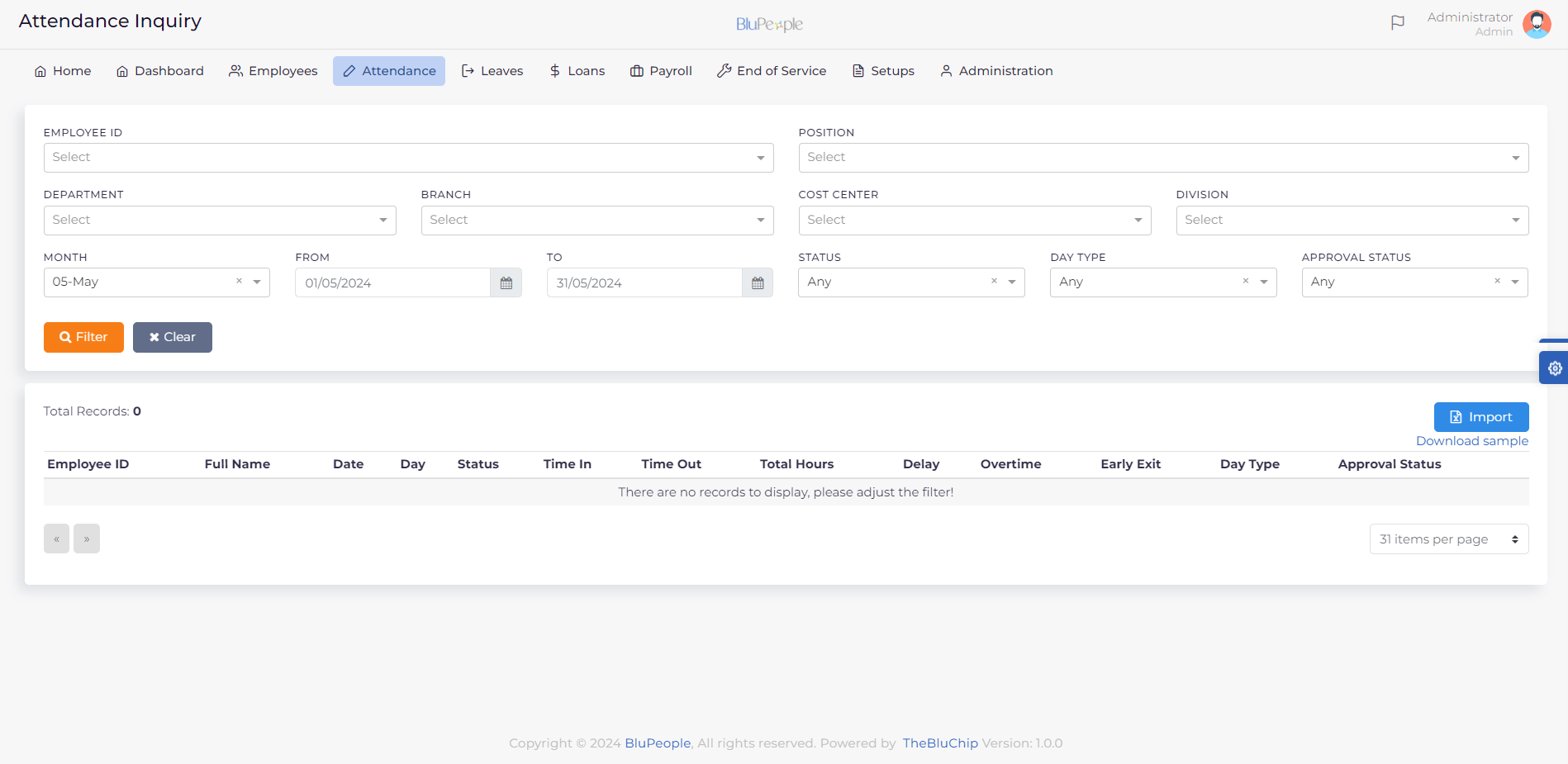Go to the next results page
This screenshot has height=764, width=1568.
(x=87, y=539)
